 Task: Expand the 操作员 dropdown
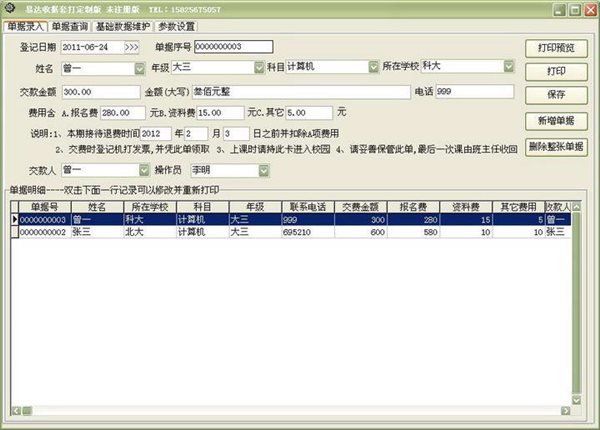[264, 171]
